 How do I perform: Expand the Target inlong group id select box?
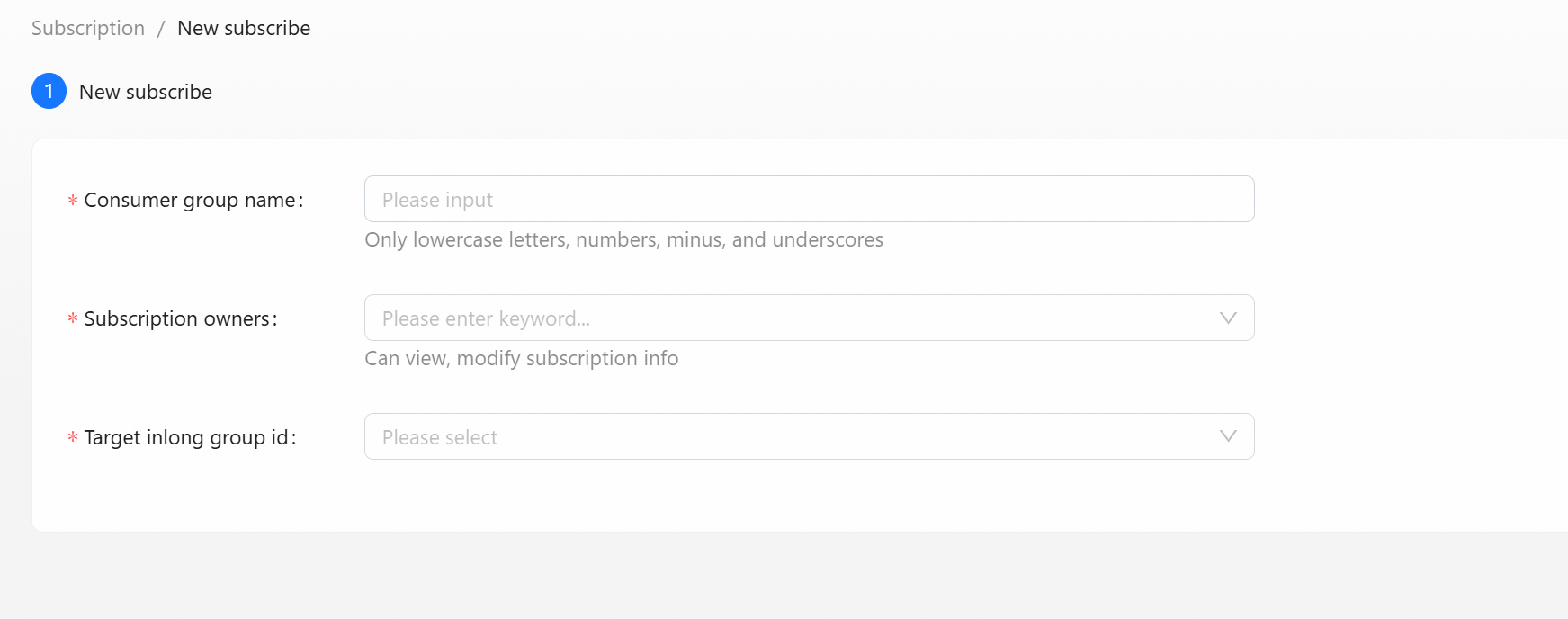click(792, 436)
